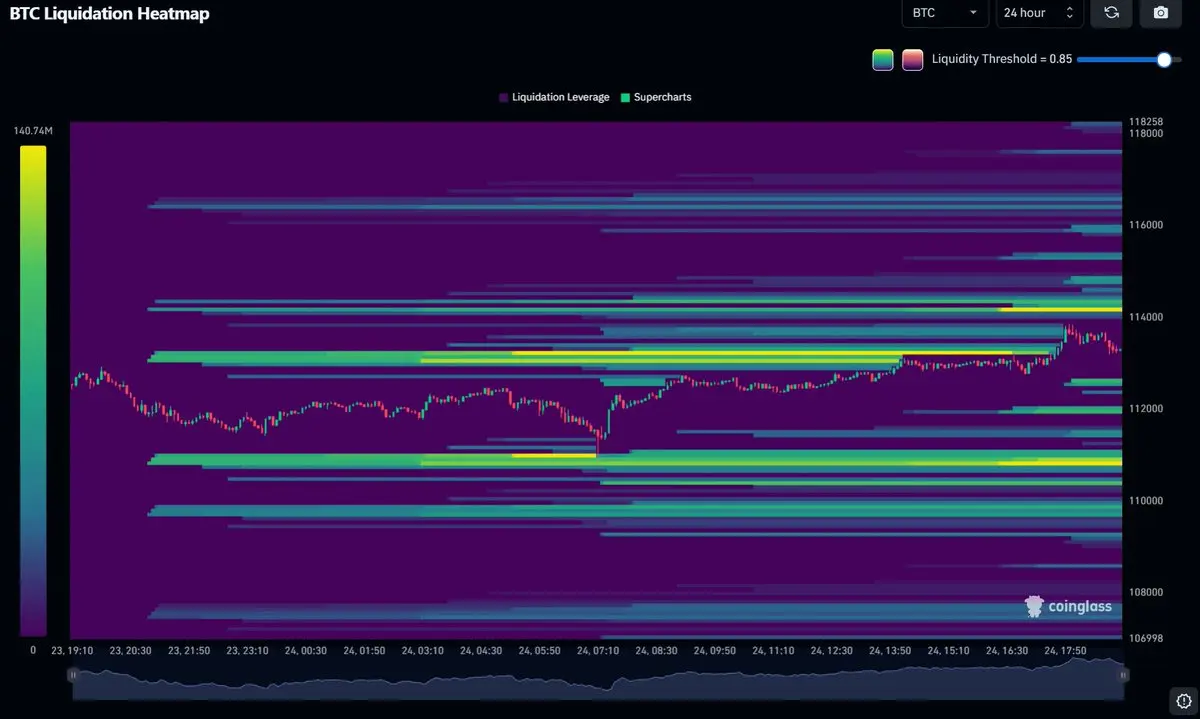Click the vertical color scale gradient bar
Screen dimensions: 1200x719
[33, 391]
